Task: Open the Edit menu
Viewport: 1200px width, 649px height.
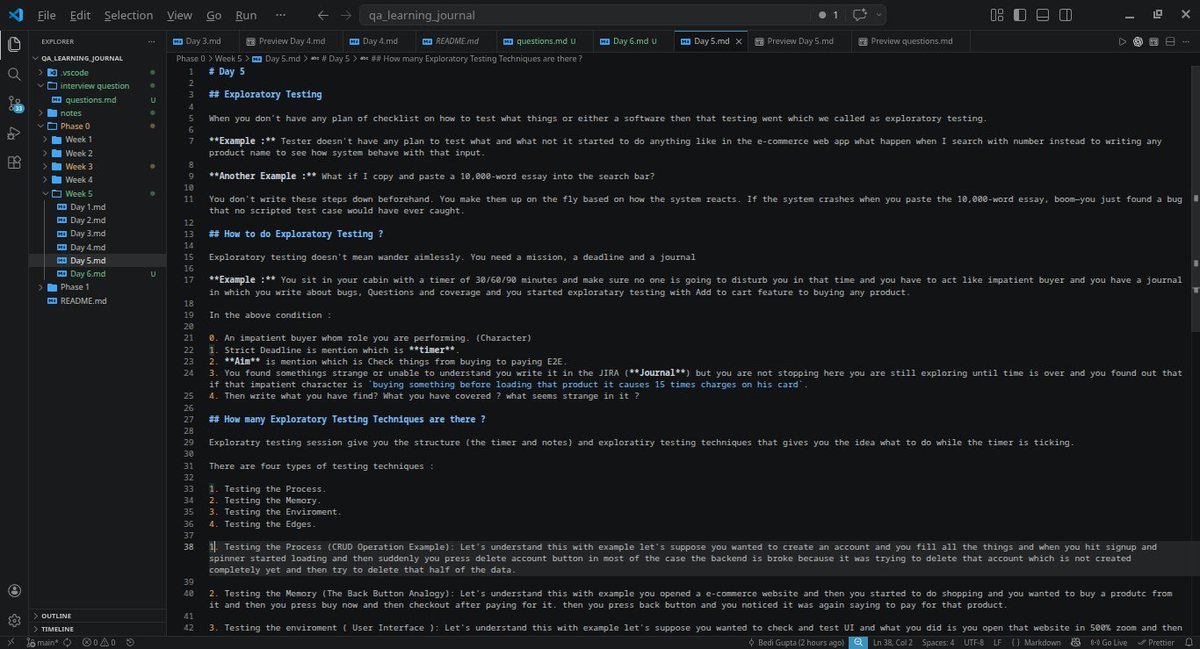Action: pyautogui.click(x=80, y=15)
